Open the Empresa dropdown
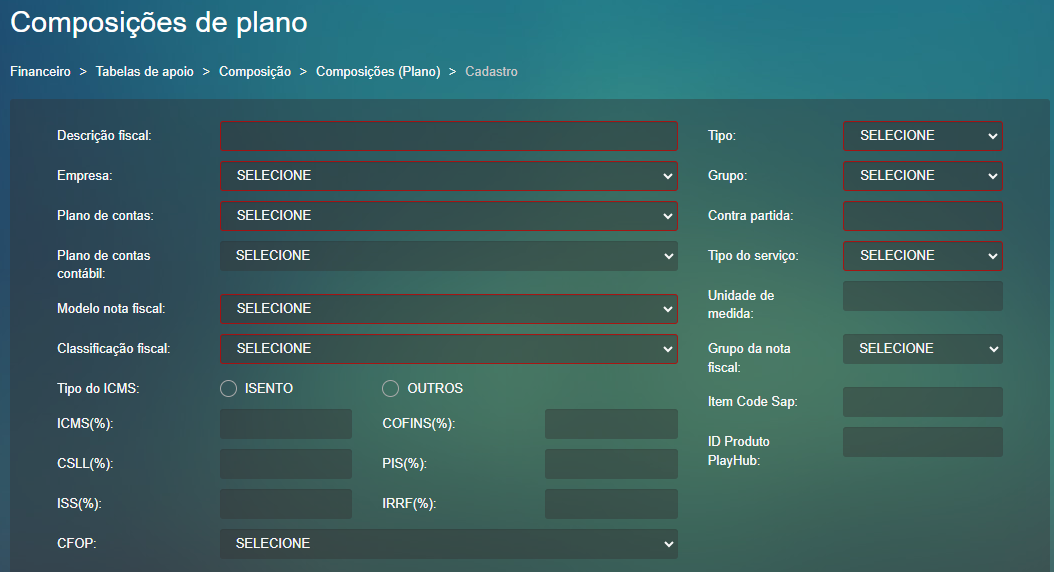 coord(448,176)
